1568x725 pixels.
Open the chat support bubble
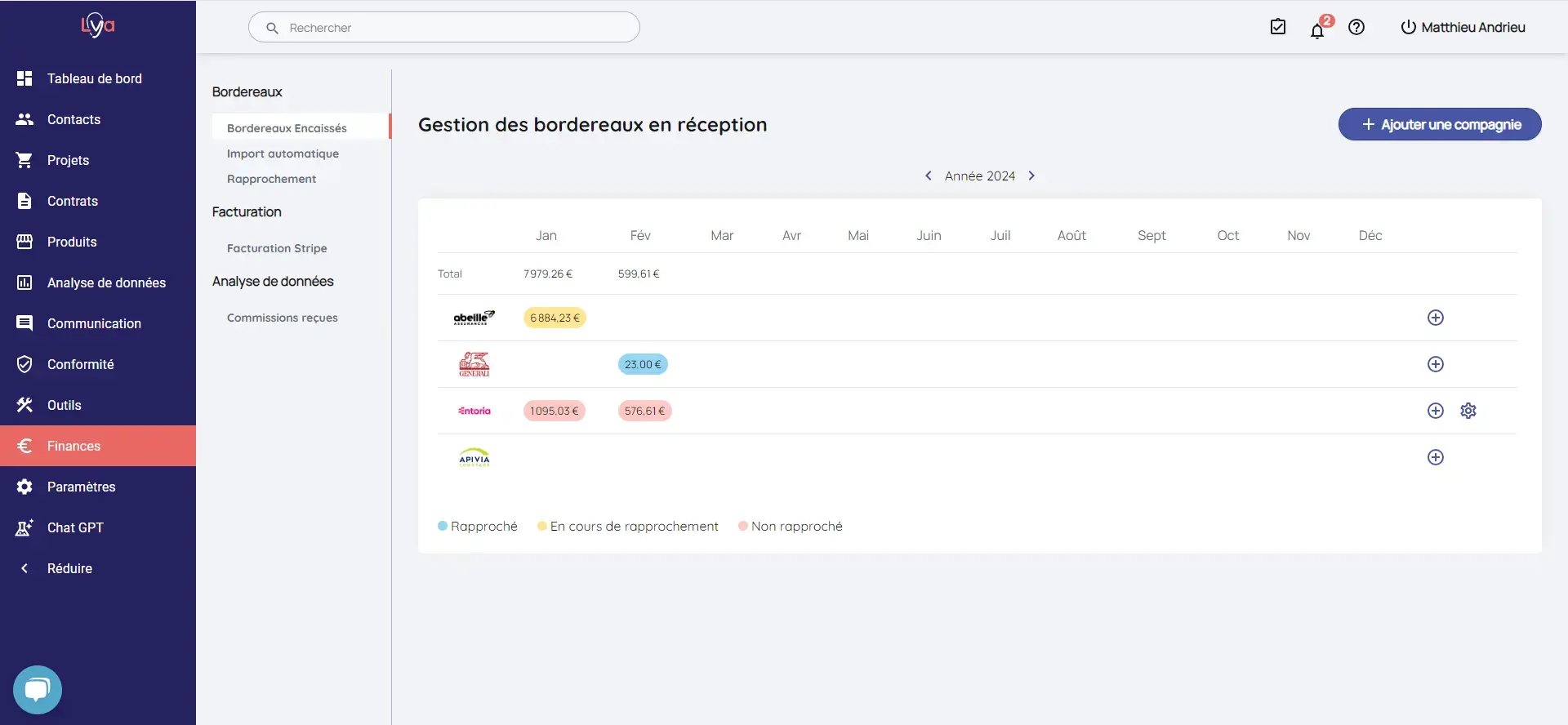pos(38,691)
